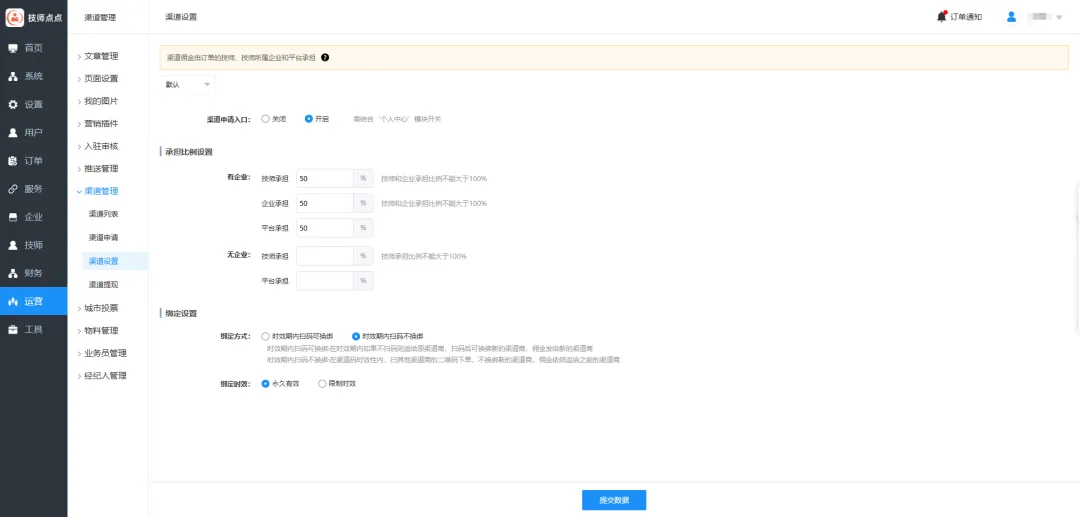The width and height of the screenshot is (1080, 517).
Task: Collapse the 渠道管理 menu group
Action: [x=100, y=191]
